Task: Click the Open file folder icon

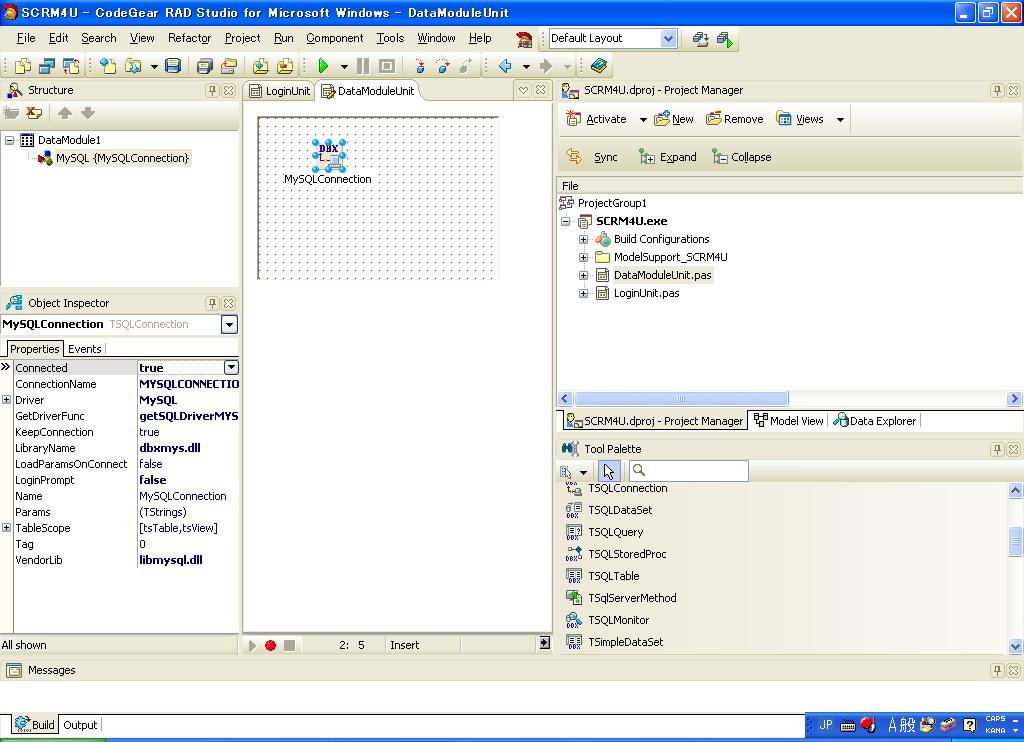Action: 133,66
